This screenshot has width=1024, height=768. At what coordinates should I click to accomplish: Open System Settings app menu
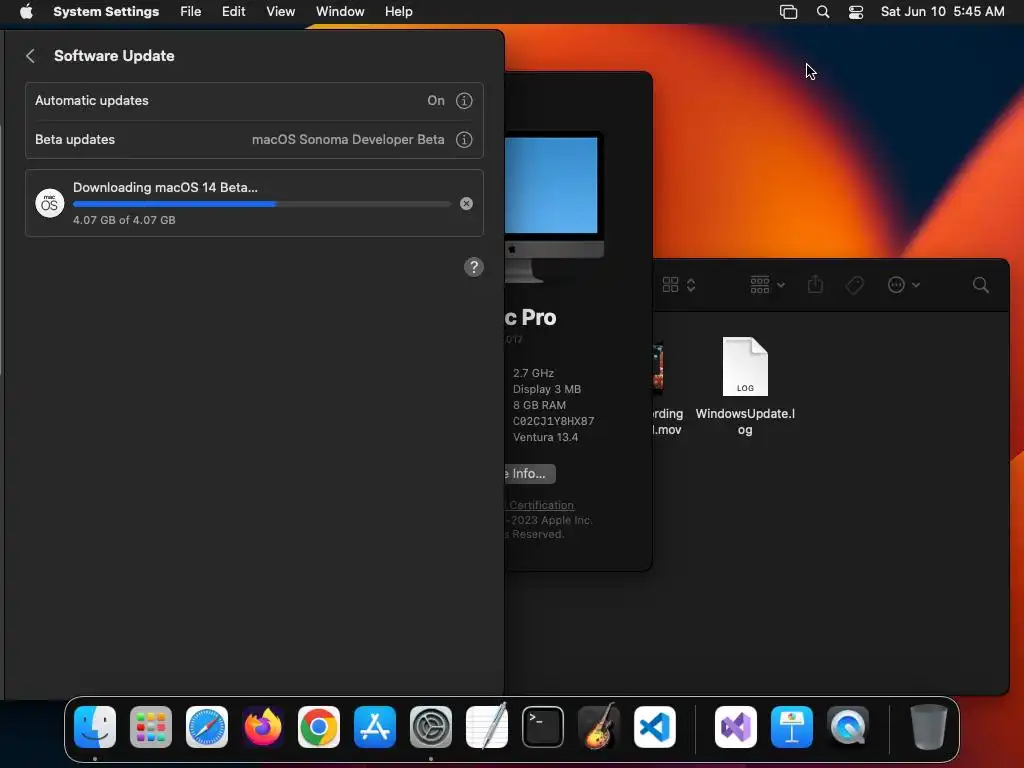(x=106, y=12)
